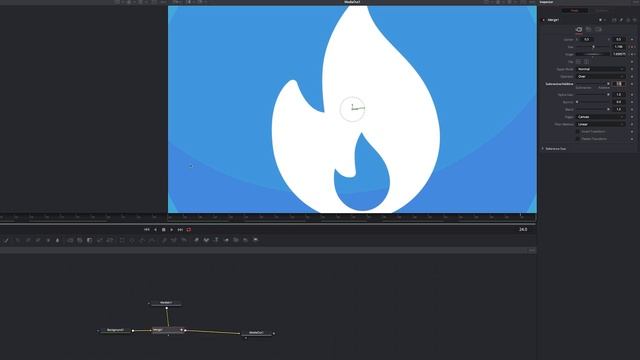The image size is (640, 360).
Task: Add a Blur node from the toolbar droplet icon
Action: tap(58, 240)
